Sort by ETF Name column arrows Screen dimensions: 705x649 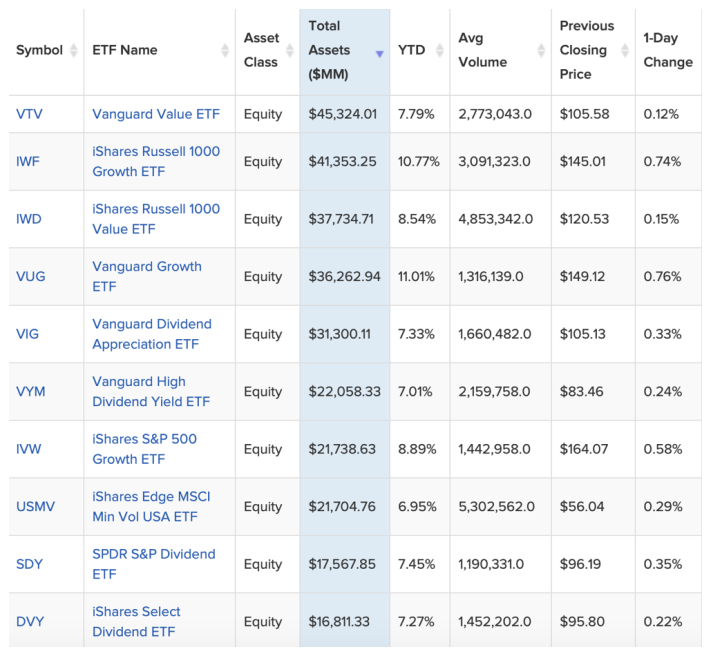point(225,50)
